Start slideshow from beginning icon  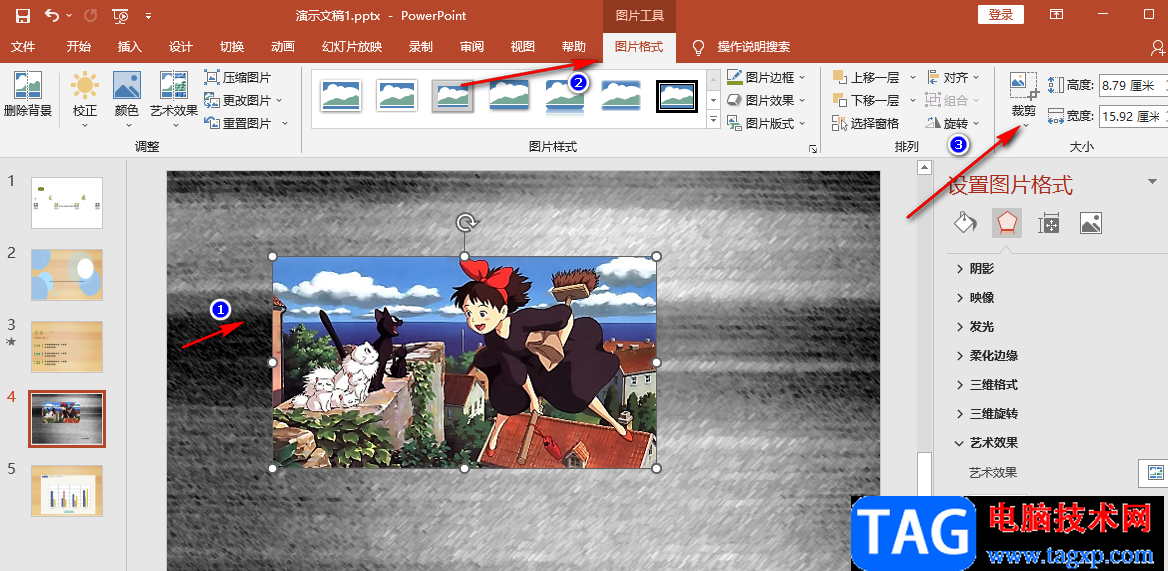120,15
